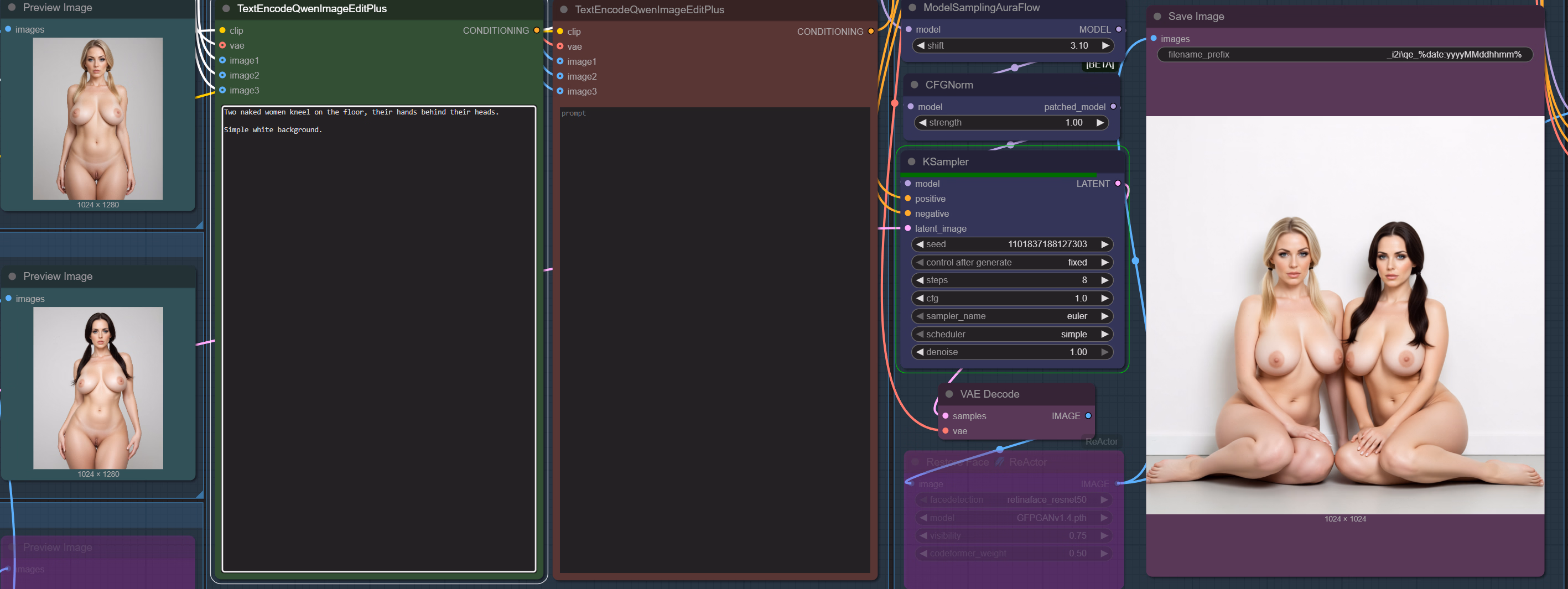
Task: Open the control after generate dropdown
Action: [1011, 263]
